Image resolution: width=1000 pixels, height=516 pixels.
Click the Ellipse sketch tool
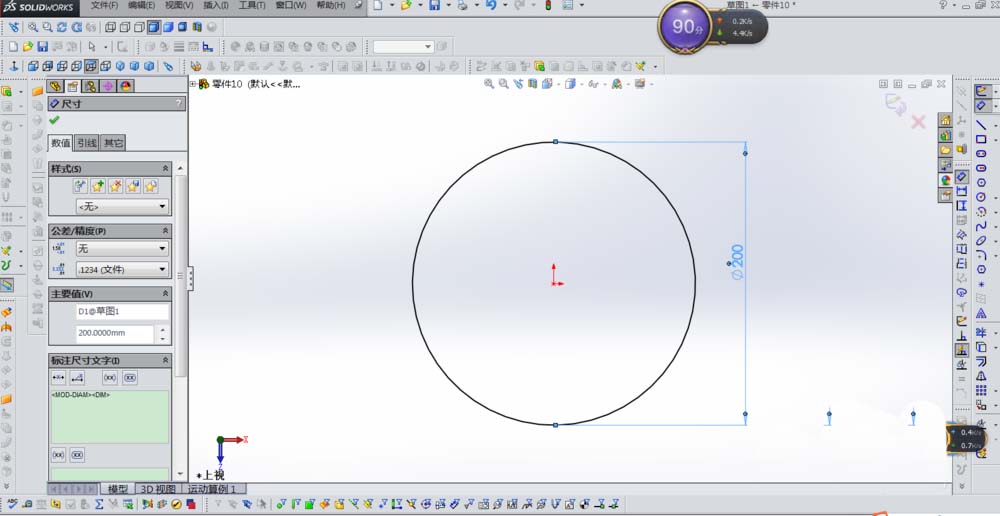coord(981,240)
